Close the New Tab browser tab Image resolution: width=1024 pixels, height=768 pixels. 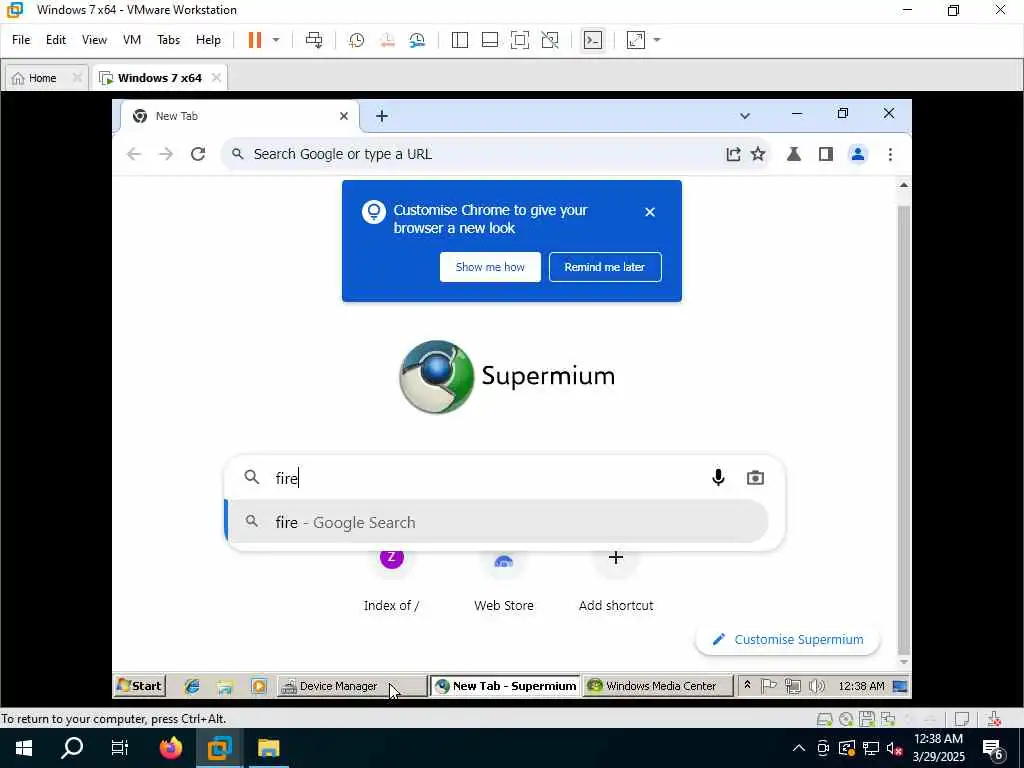344,116
